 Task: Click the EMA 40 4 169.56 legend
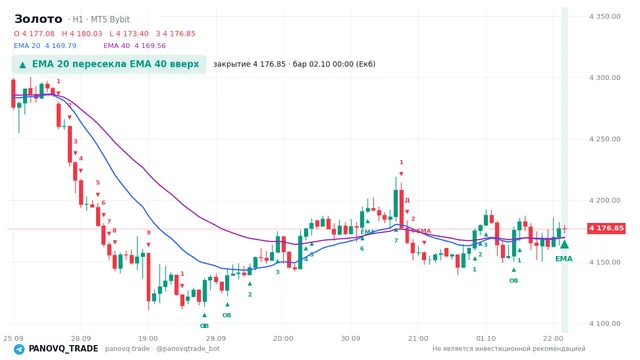[135, 46]
